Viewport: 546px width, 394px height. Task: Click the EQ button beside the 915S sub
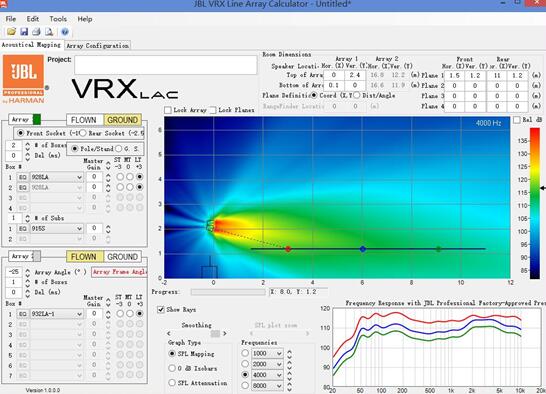(x=23, y=229)
